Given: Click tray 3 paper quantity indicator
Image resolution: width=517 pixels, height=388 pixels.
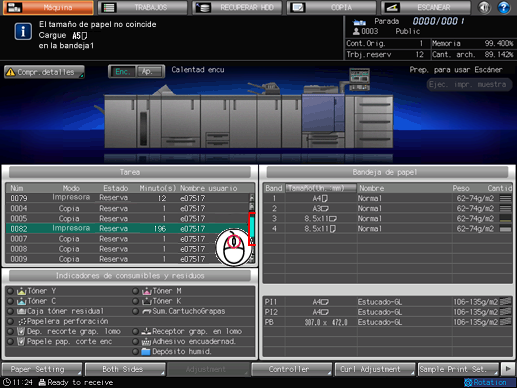Looking at the screenshot, I should [x=505, y=219].
